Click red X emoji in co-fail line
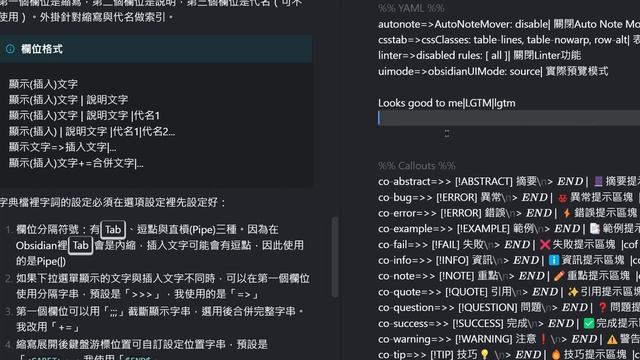640x360 pixels. point(545,244)
